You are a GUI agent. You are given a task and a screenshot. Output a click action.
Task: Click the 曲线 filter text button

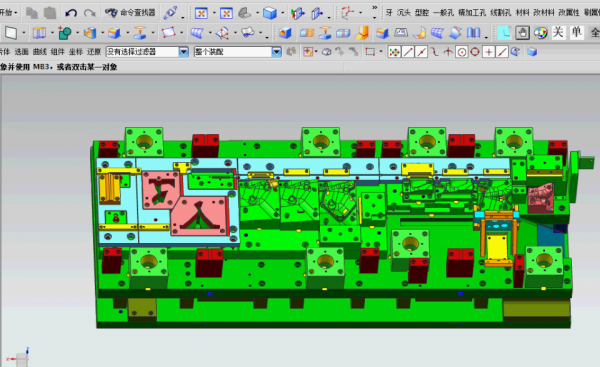click(39, 51)
